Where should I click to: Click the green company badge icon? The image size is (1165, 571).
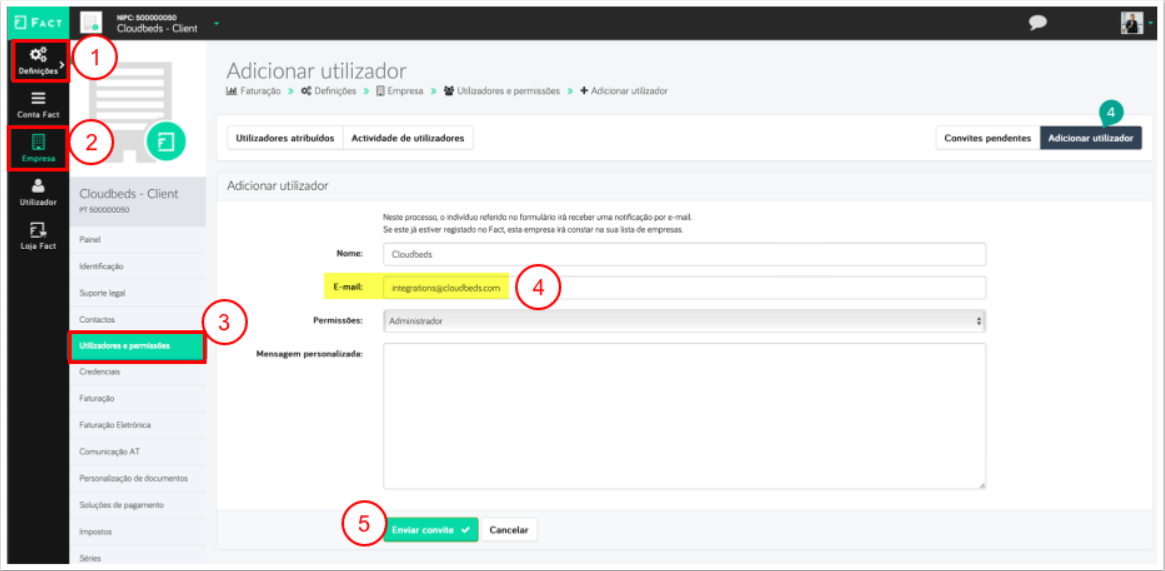(166, 142)
